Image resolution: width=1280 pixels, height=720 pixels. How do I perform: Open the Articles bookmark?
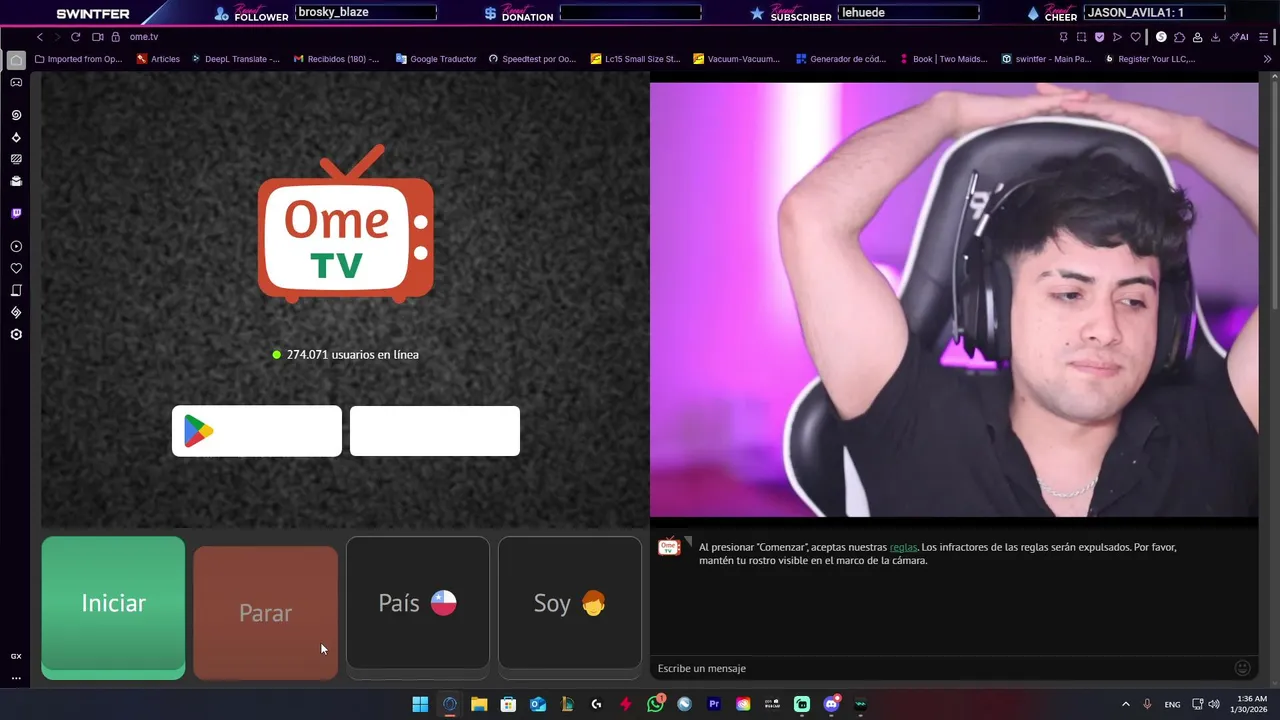point(158,59)
